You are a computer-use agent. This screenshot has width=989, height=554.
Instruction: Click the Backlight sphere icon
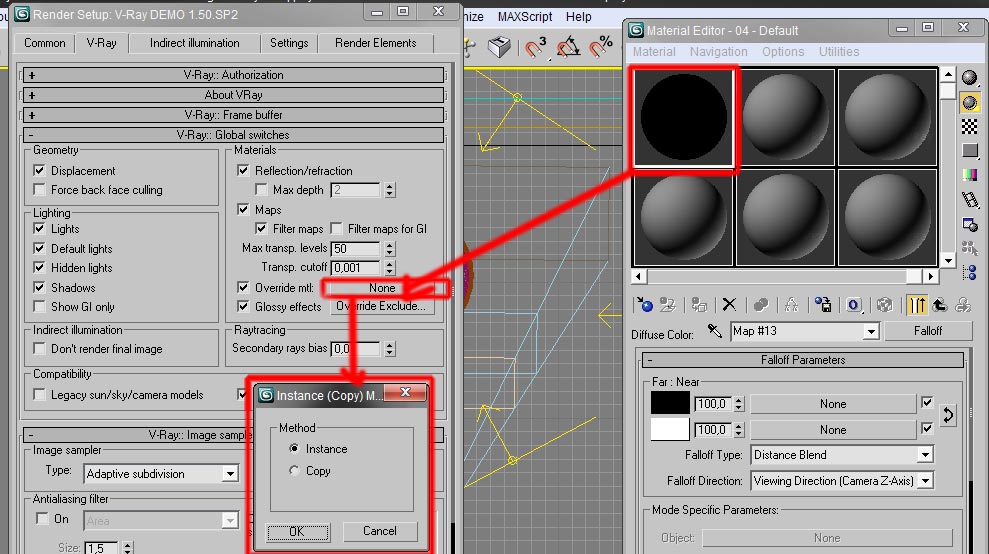(969, 103)
